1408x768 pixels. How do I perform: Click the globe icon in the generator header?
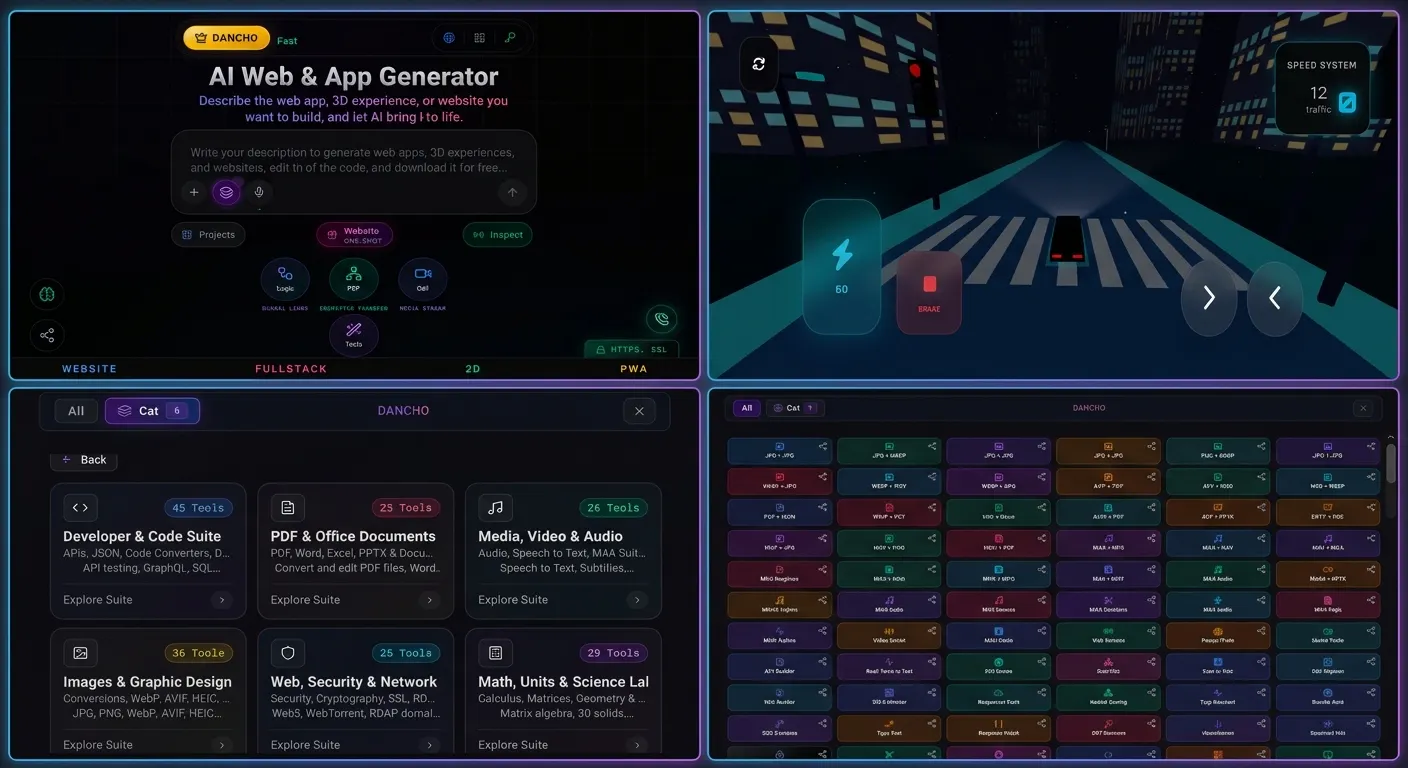click(449, 38)
